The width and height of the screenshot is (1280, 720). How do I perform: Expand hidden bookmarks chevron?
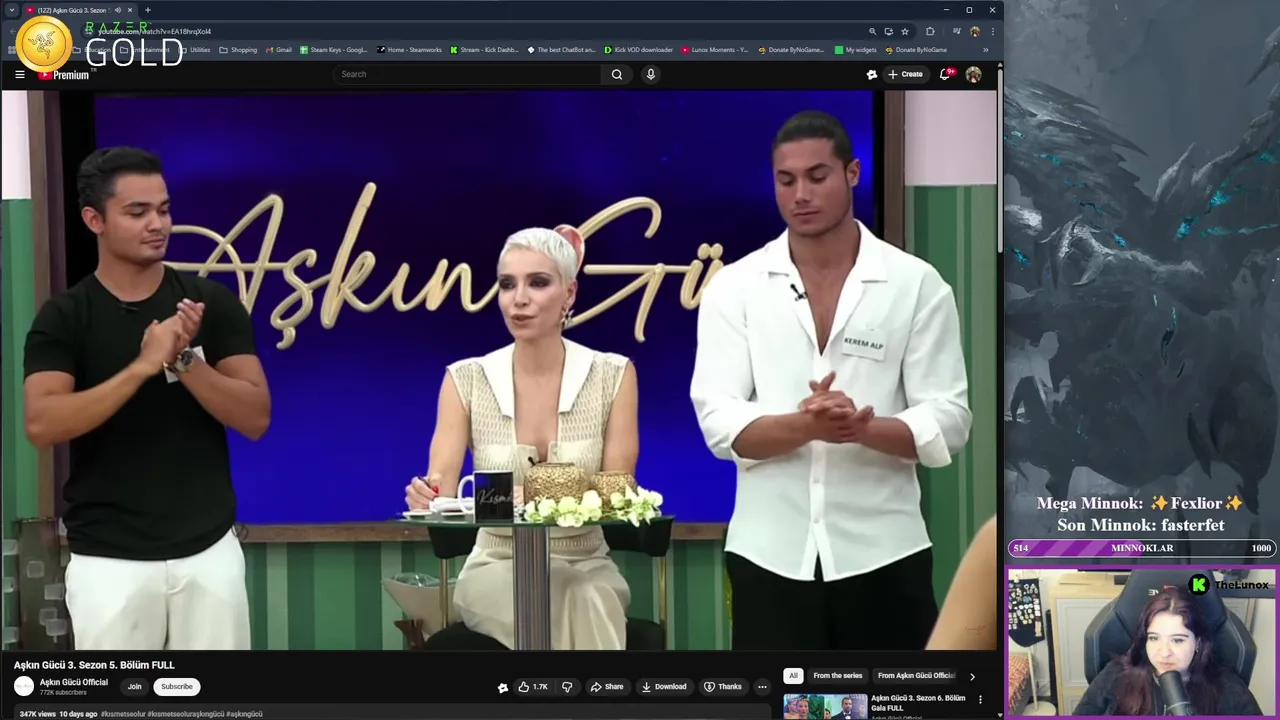point(985,50)
